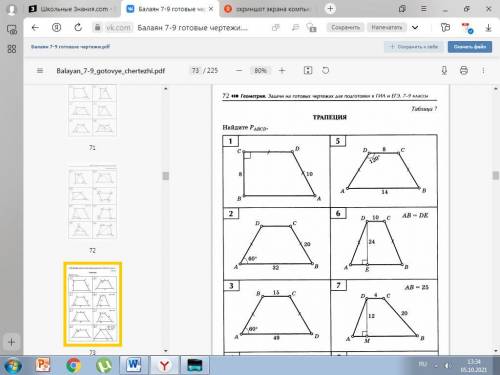Open Chrome from the taskbar

click(73, 365)
